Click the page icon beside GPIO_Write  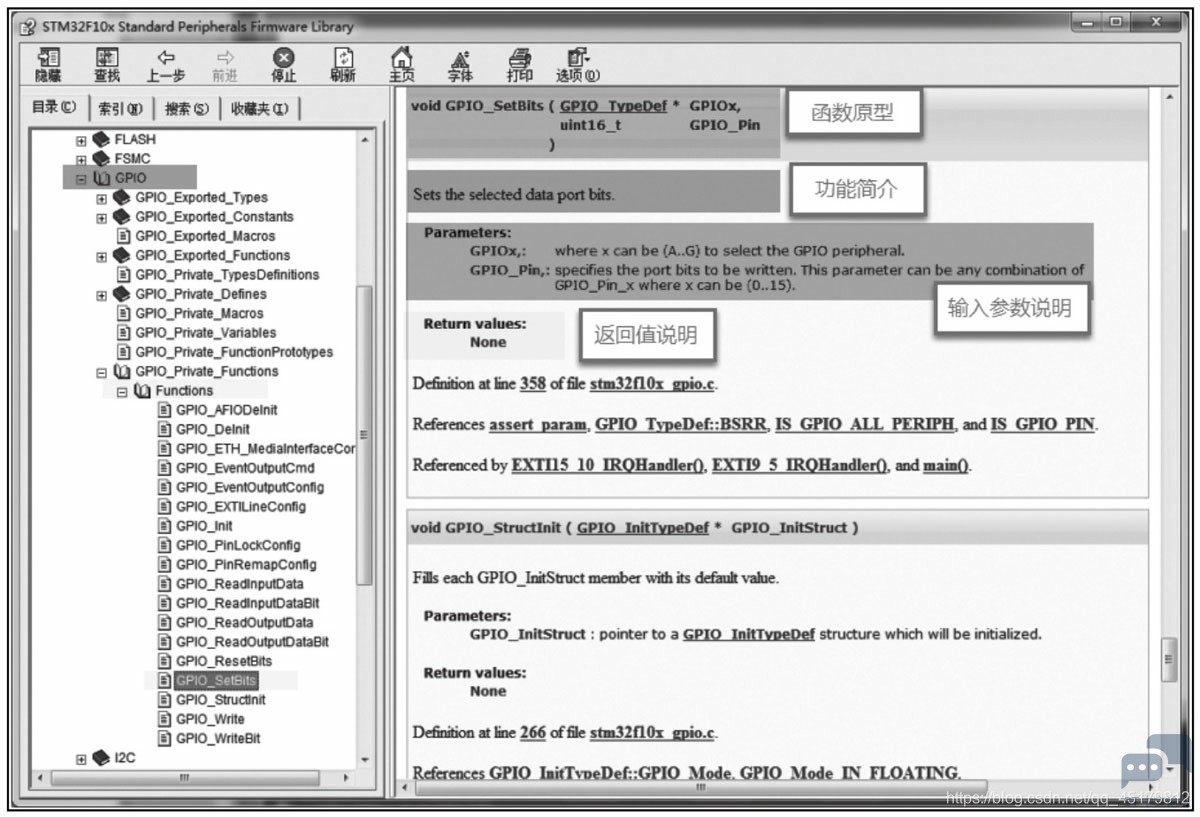click(165, 719)
